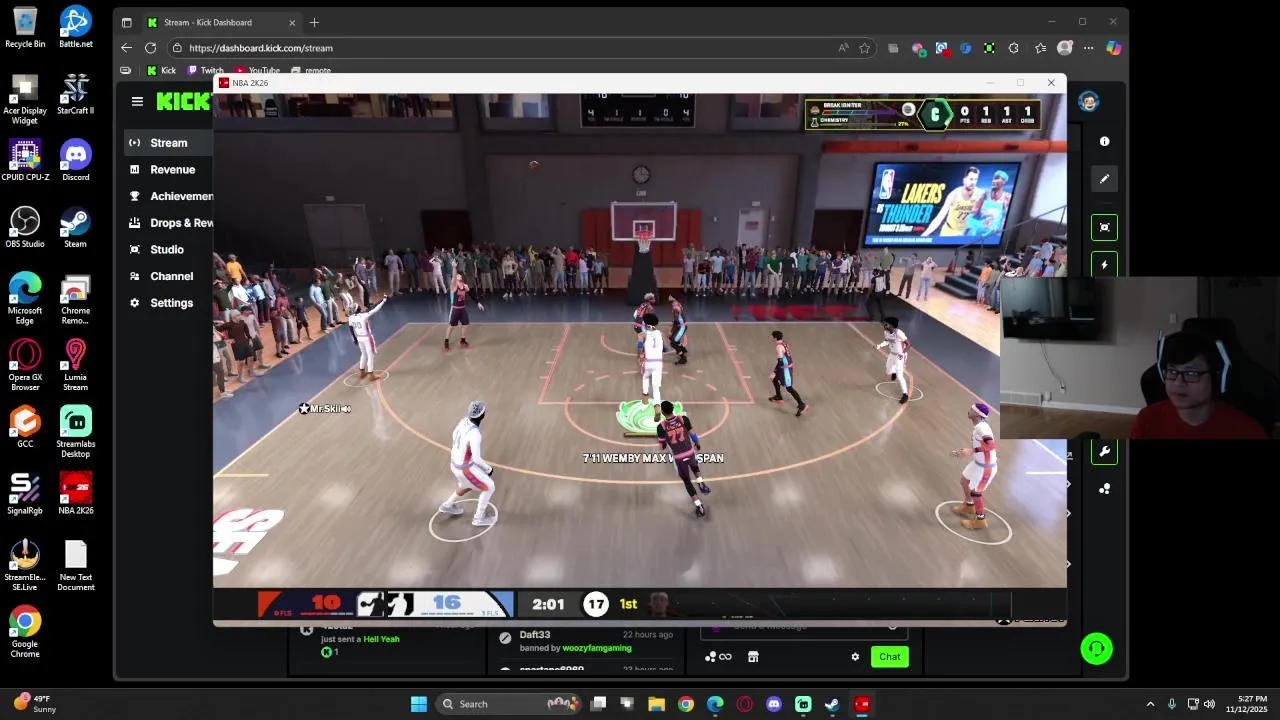1280x720 pixels.
Task: Send message with green Chat button
Action: (890, 657)
